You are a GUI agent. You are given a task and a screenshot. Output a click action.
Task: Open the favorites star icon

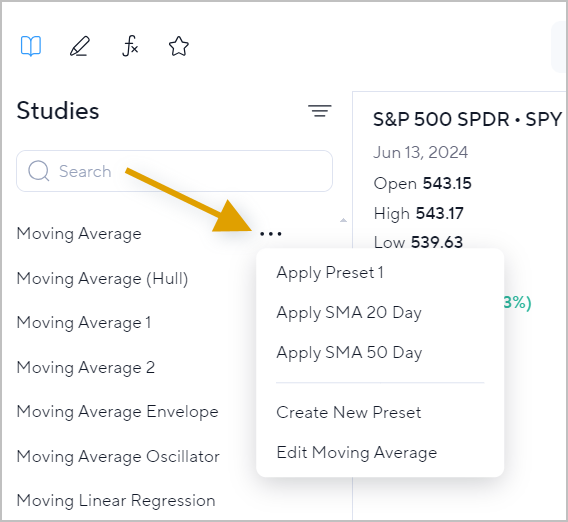click(179, 46)
